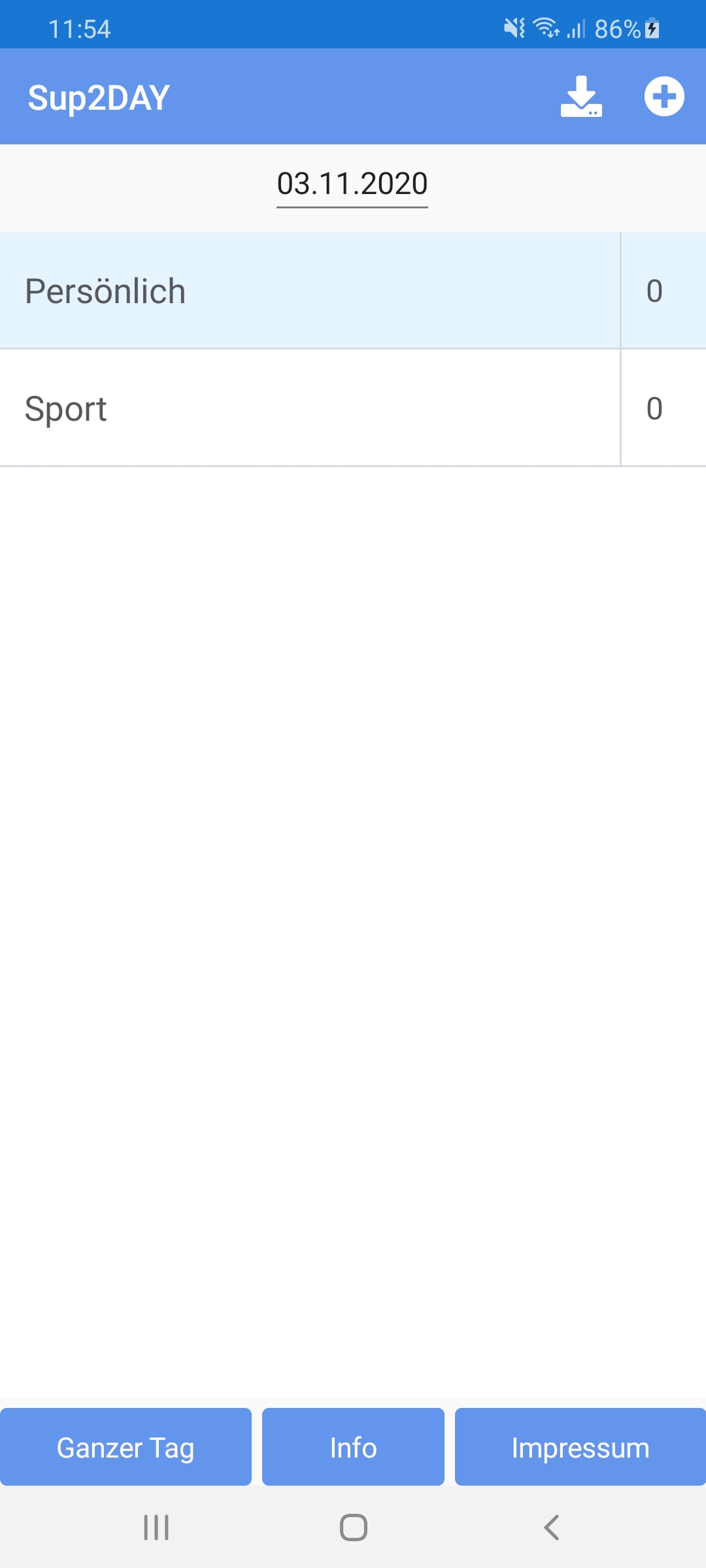Viewport: 706px width, 1568px height.
Task: Open the Impressum page
Action: click(x=580, y=1447)
